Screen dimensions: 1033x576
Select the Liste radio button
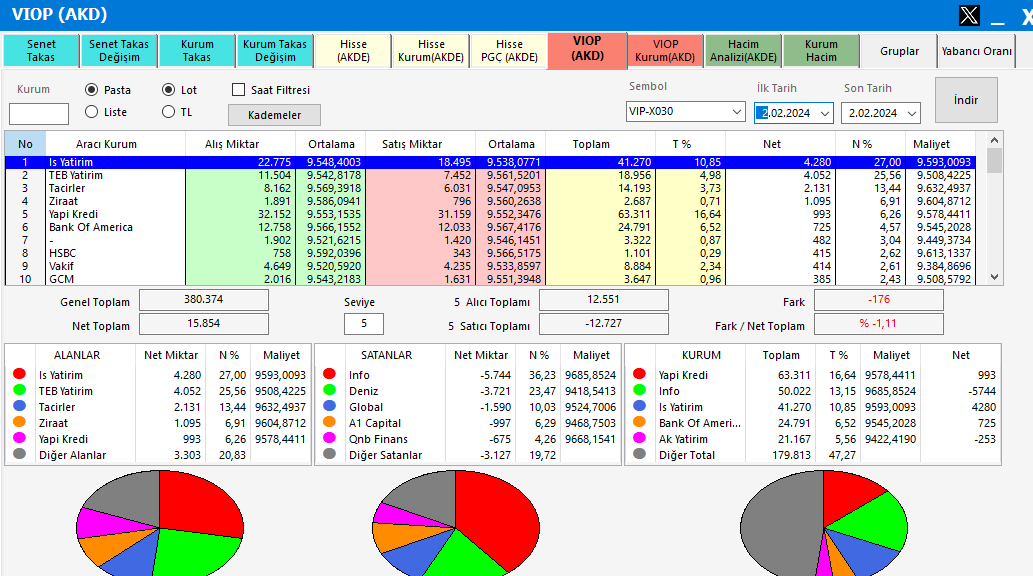coord(92,112)
